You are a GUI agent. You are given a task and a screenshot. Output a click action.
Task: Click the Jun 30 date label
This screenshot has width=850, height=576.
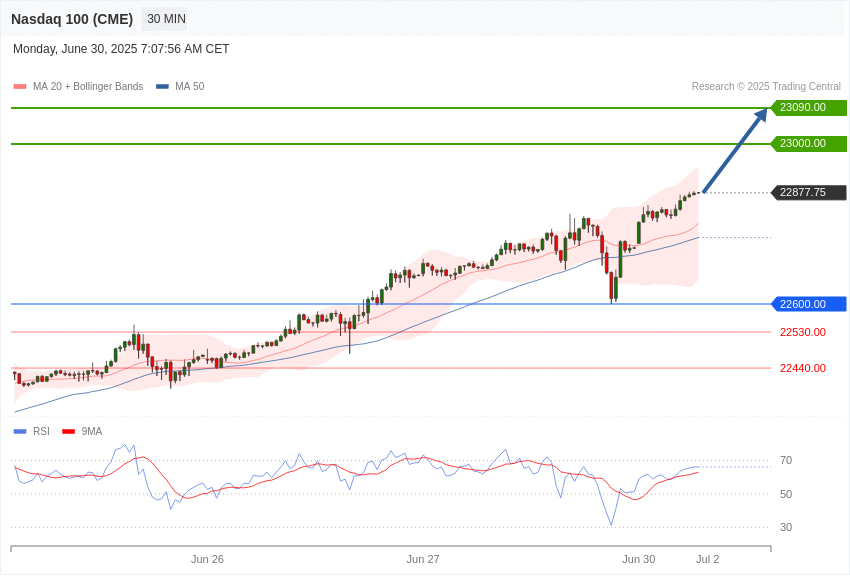(639, 559)
